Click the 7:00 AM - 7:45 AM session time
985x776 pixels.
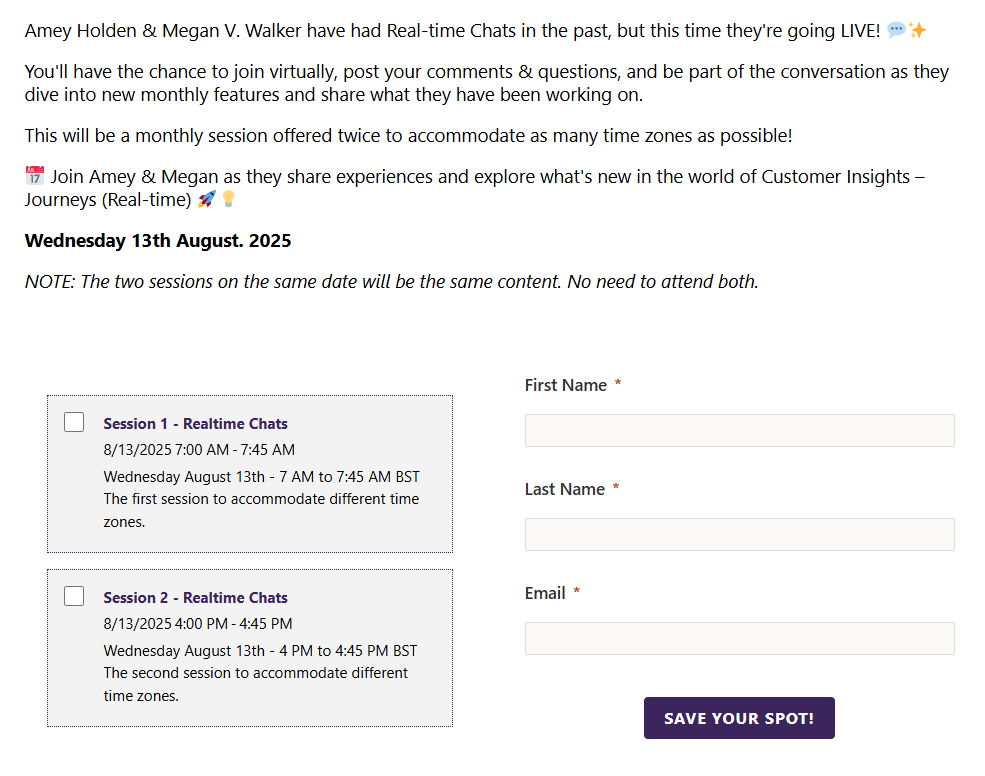click(x=199, y=450)
